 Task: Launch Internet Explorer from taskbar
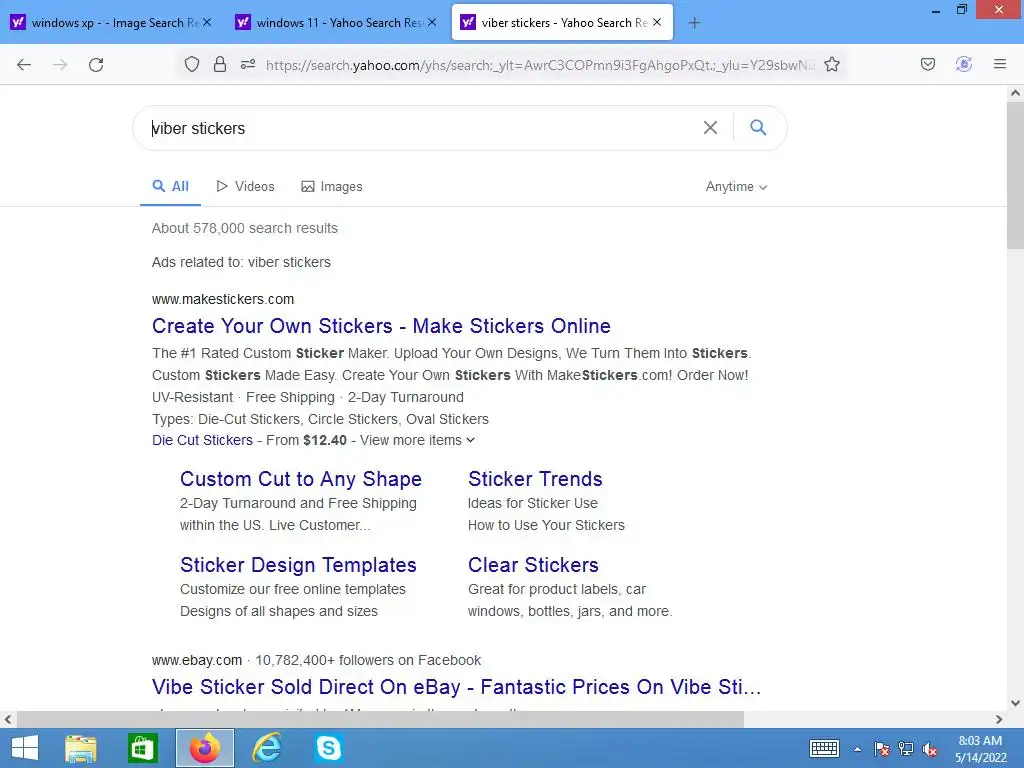click(x=267, y=748)
